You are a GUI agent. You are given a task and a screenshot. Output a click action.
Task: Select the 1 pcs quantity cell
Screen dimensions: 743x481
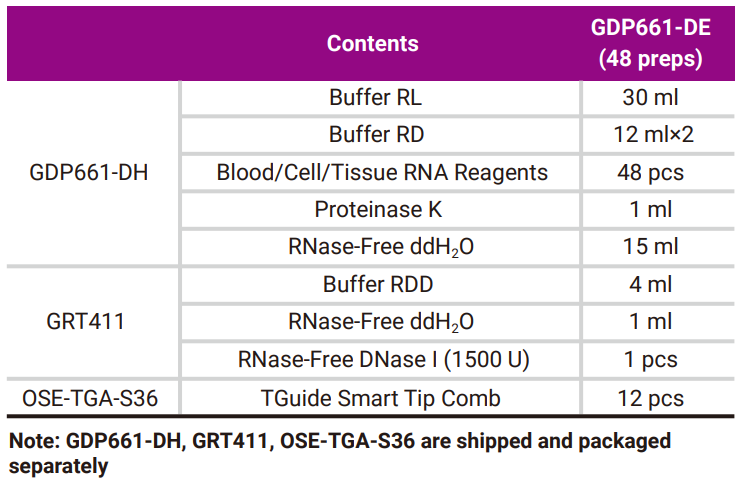pos(650,360)
